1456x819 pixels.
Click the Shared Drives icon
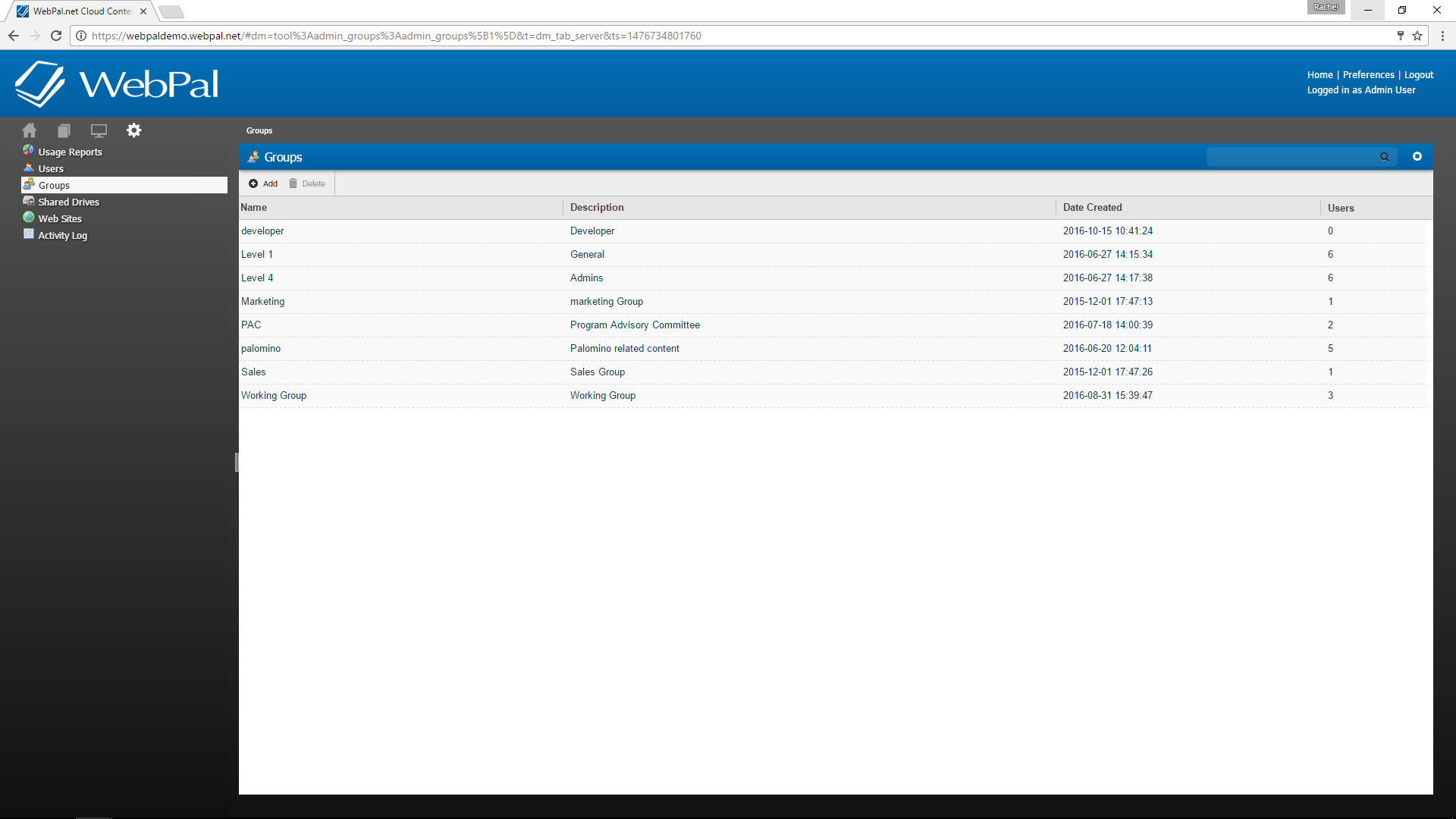[x=28, y=201]
